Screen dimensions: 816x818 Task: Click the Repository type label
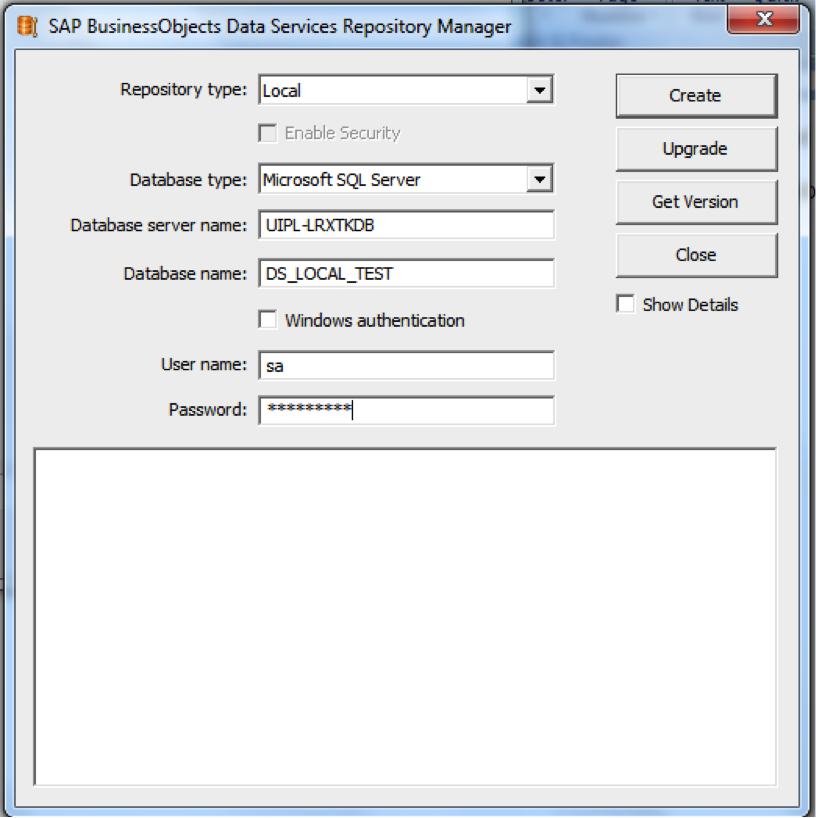(184, 90)
